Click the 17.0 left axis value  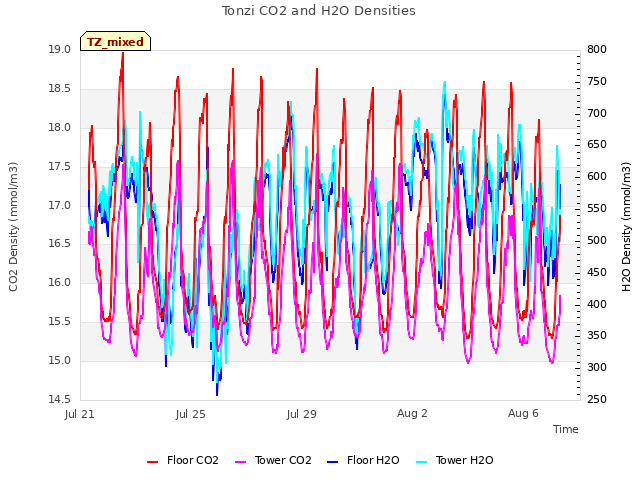tap(60, 205)
